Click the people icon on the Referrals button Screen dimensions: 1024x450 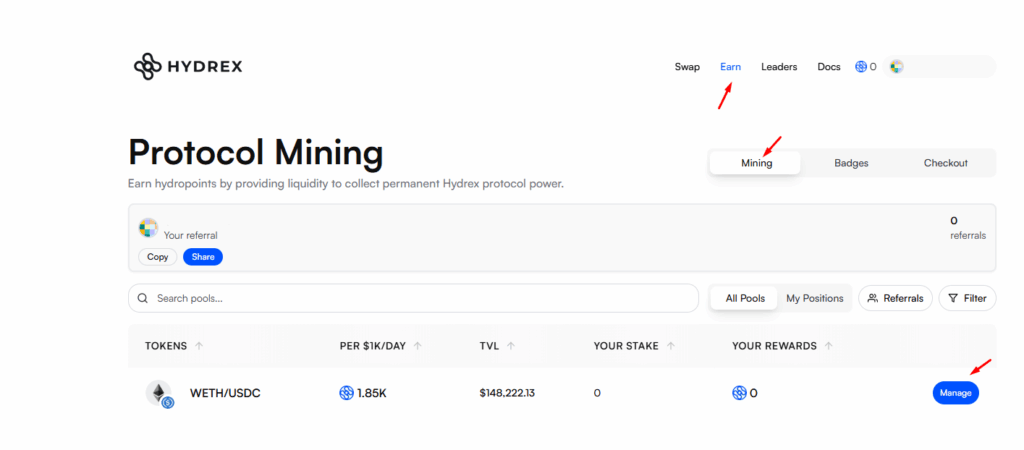tap(872, 298)
